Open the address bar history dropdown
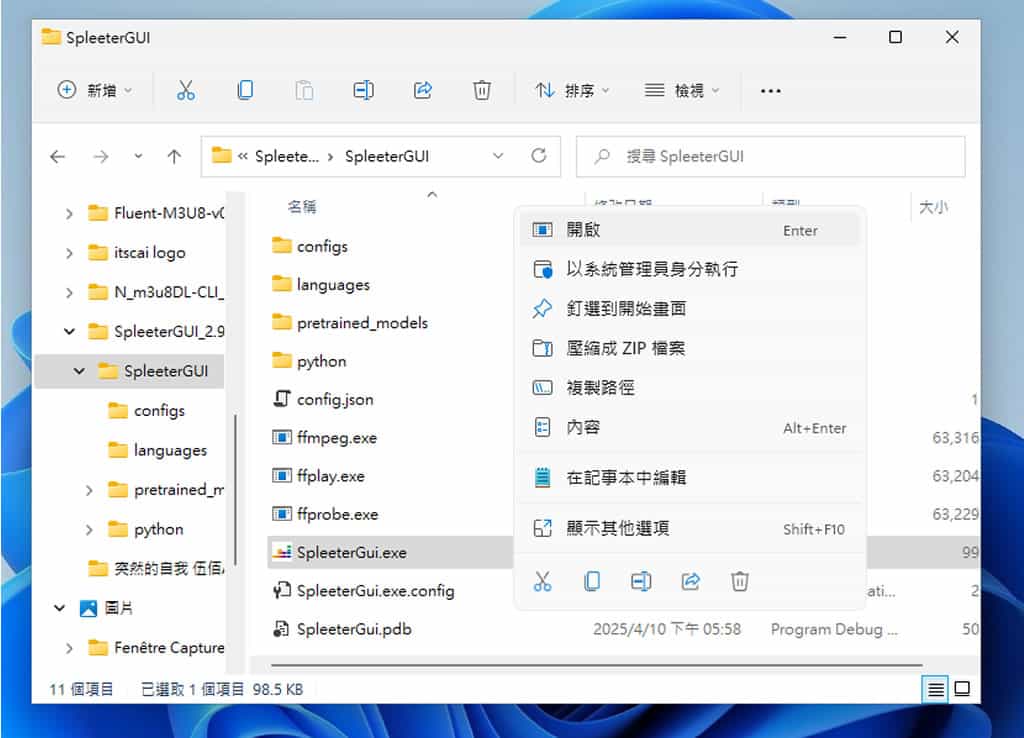Viewport: 1024px width, 738px height. coord(498,156)
